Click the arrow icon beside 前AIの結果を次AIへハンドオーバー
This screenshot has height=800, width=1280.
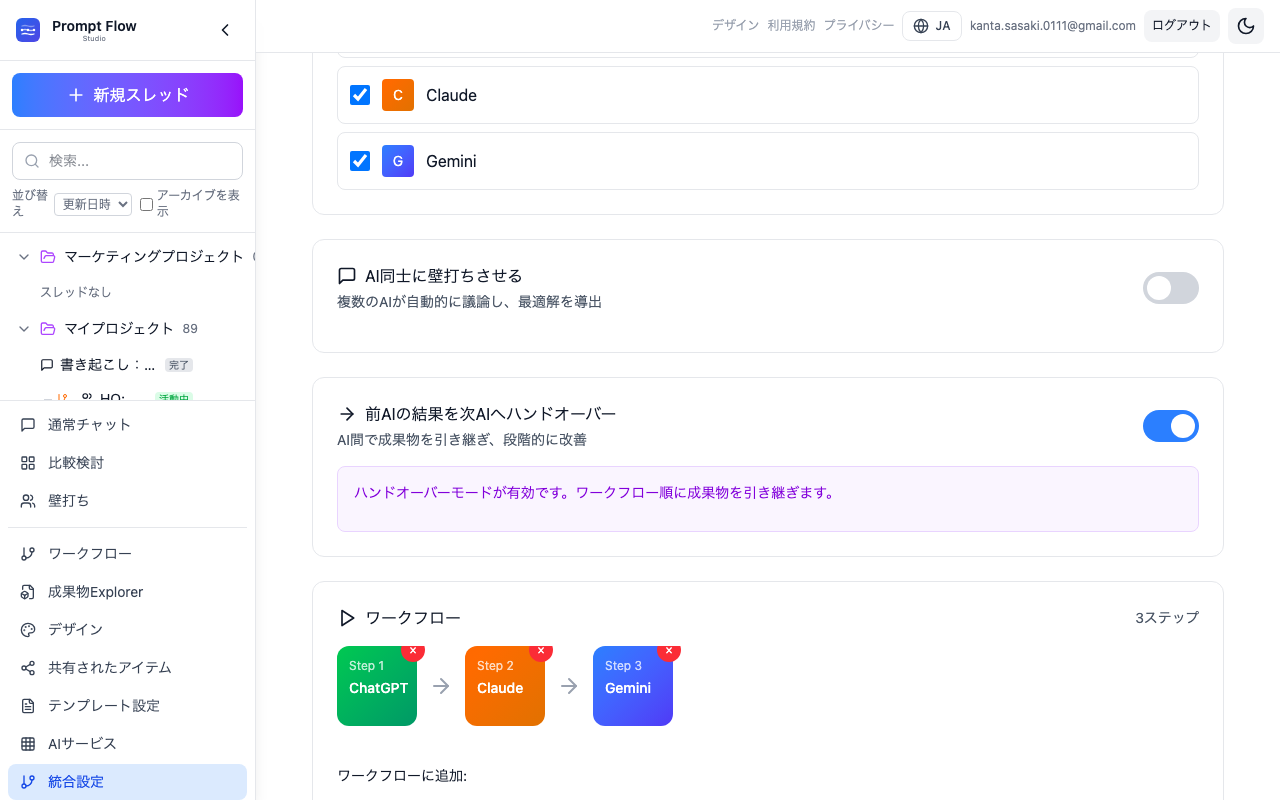tap(347, 414)
